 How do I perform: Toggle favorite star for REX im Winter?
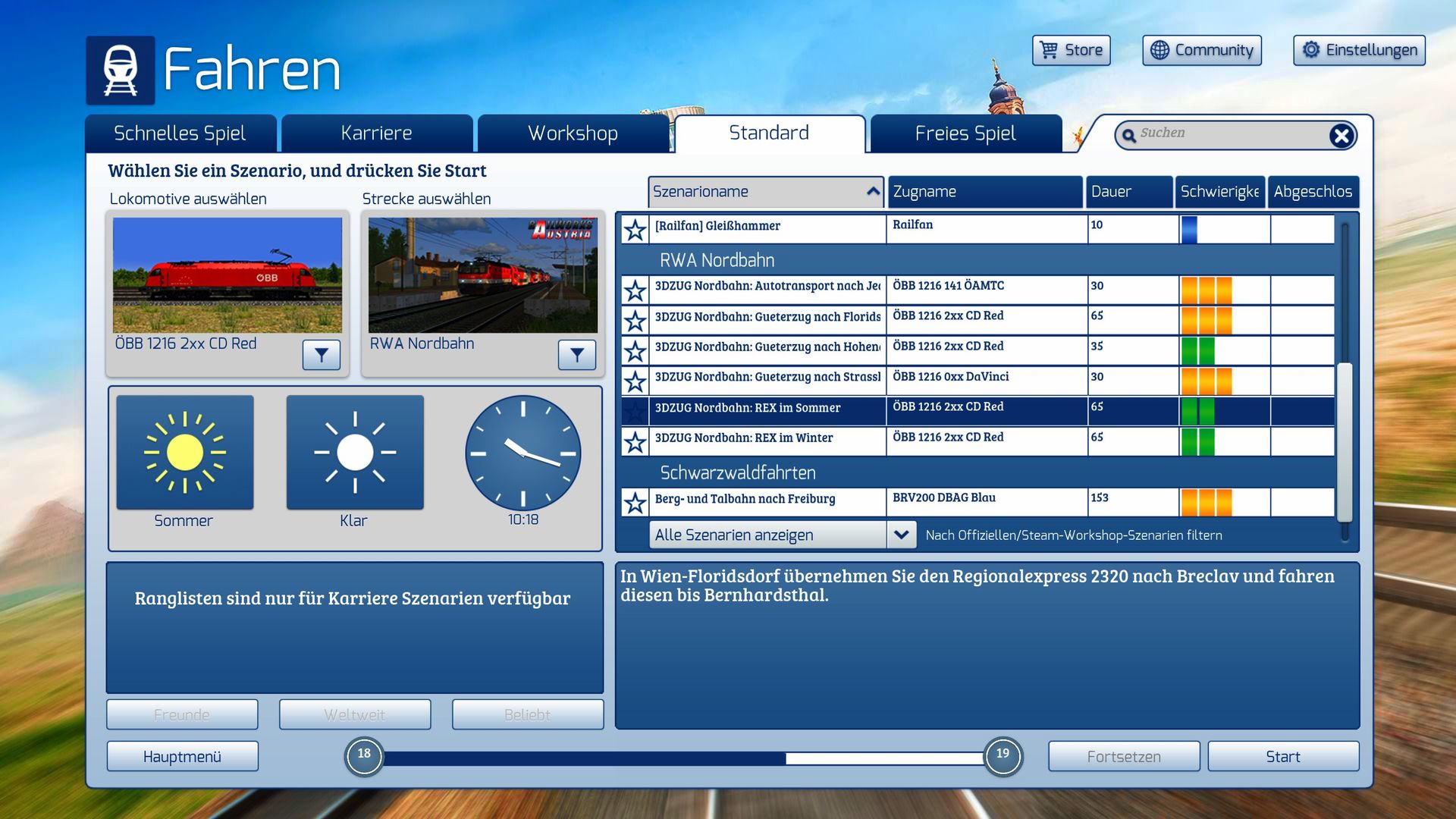tap(635, 442)
